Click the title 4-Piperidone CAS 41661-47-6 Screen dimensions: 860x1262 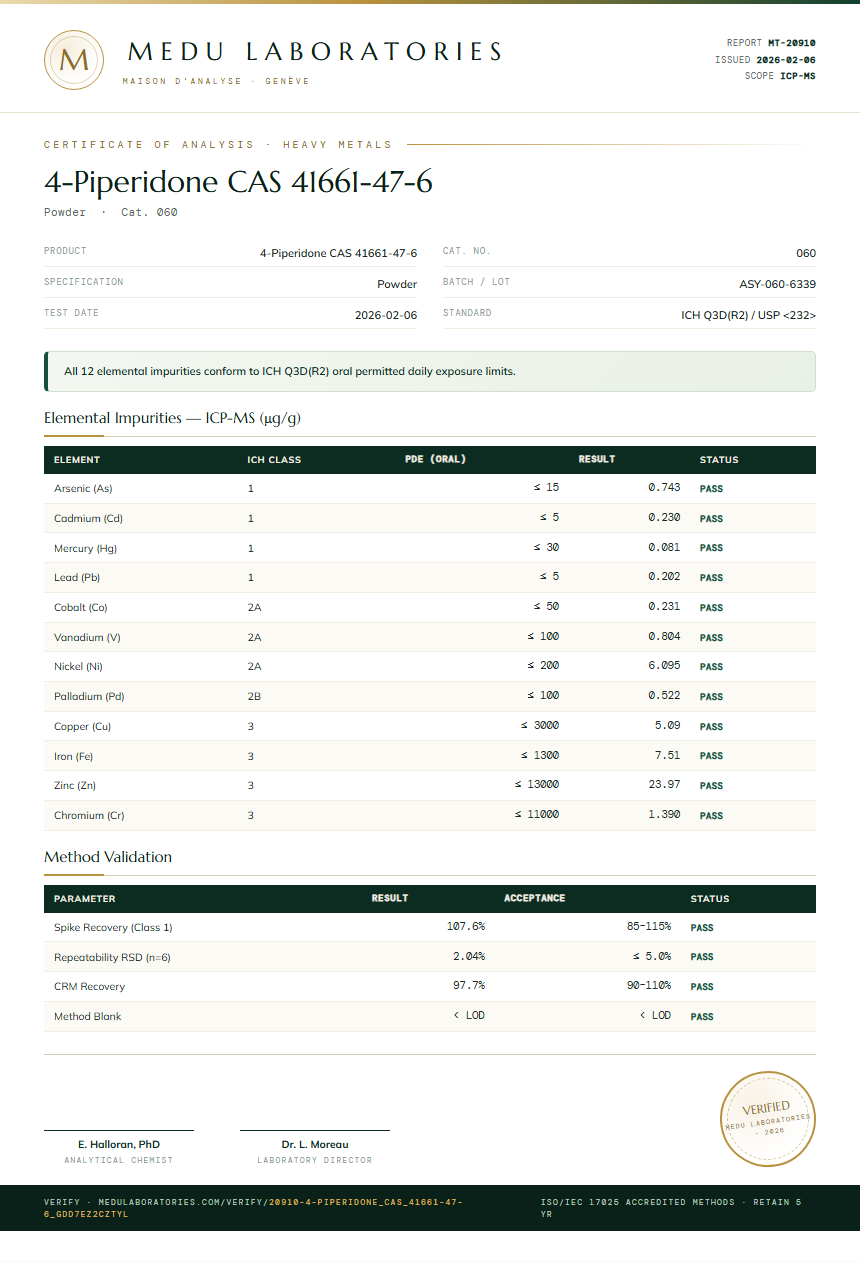click(x=238, y=182)
